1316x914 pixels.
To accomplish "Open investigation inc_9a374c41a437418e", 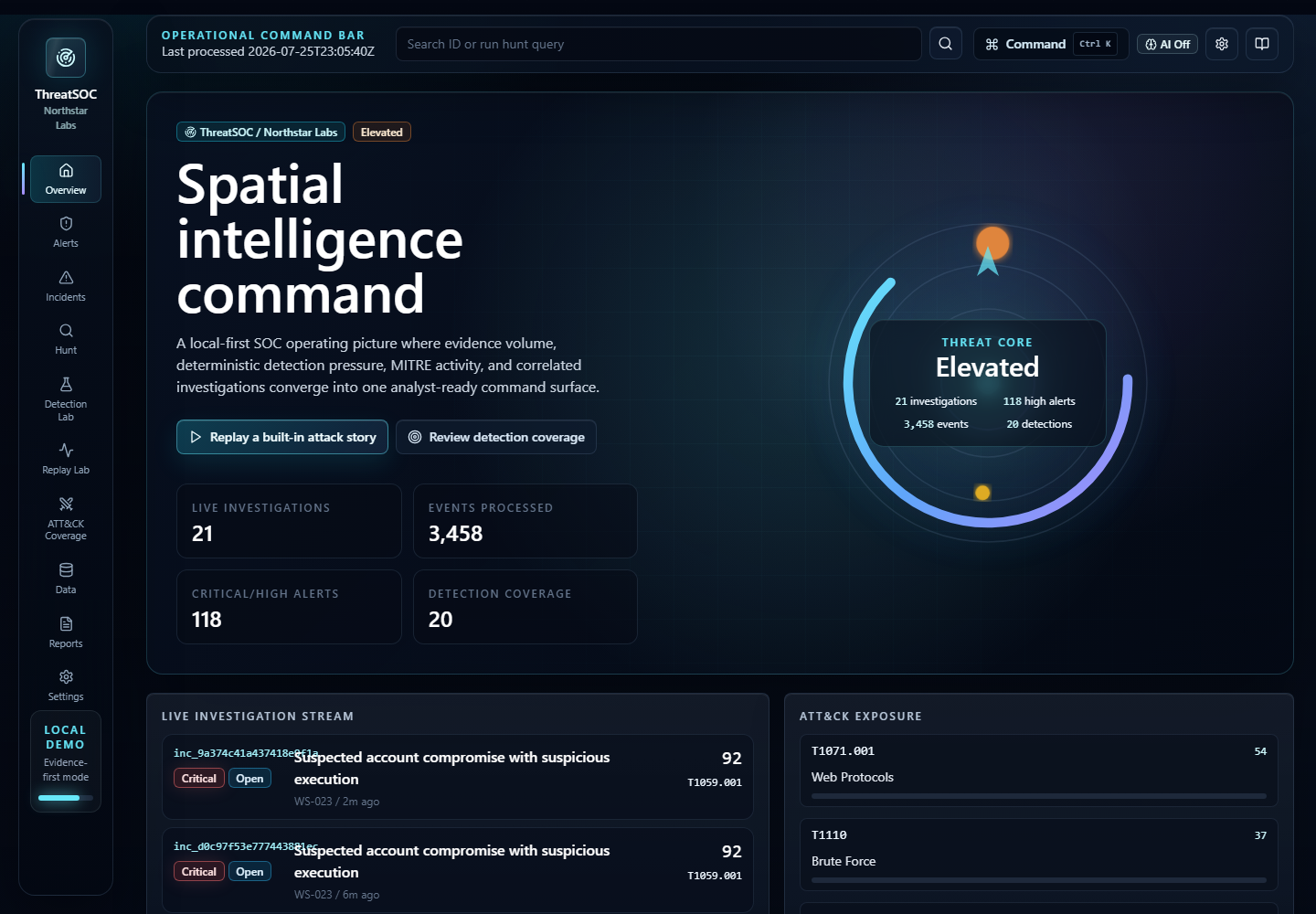I will tap(458, 777).
